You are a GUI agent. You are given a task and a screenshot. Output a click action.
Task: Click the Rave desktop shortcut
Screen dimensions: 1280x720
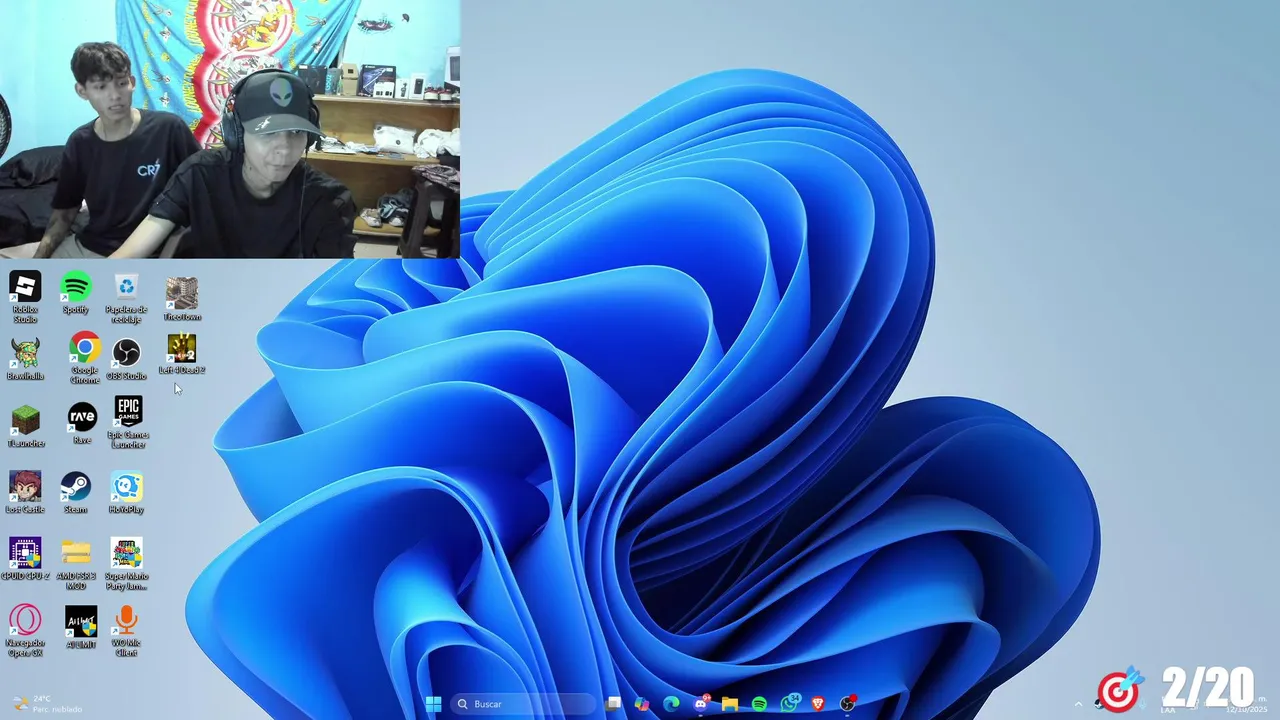pos(82,423)
